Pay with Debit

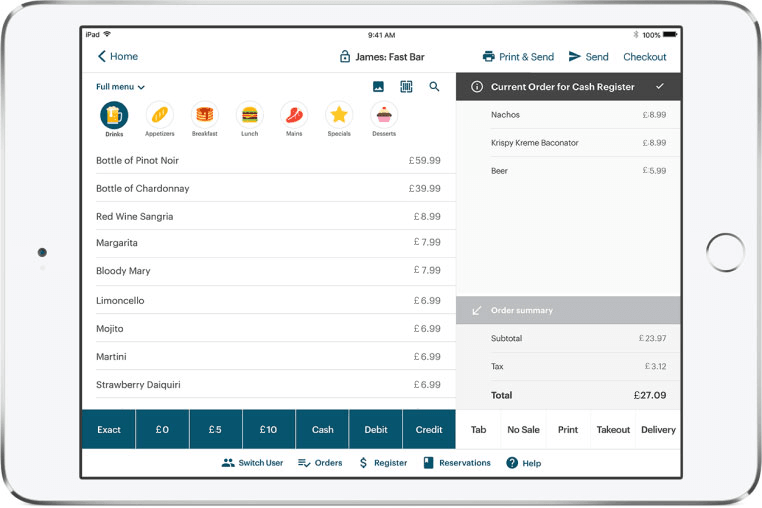tap(376, 429)
